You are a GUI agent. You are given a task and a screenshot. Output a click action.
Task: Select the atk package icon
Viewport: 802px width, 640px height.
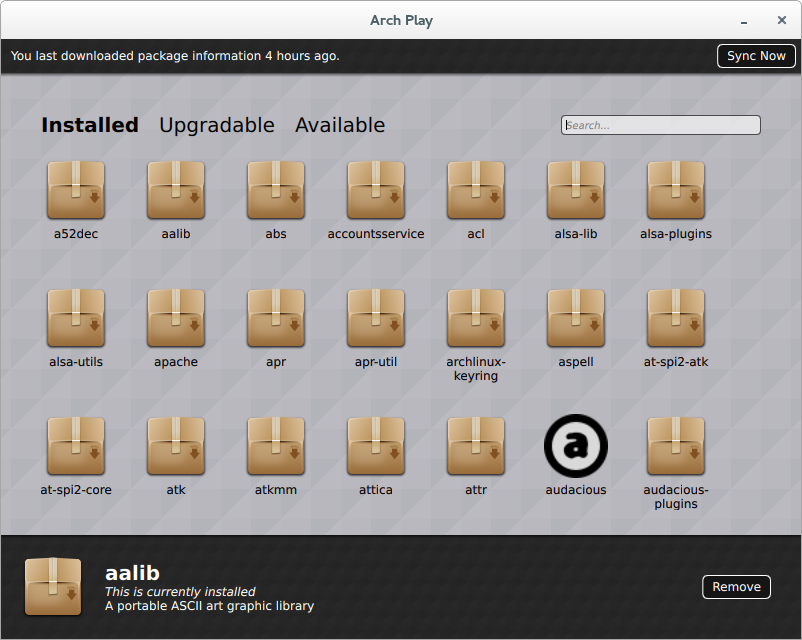(176, 446)
